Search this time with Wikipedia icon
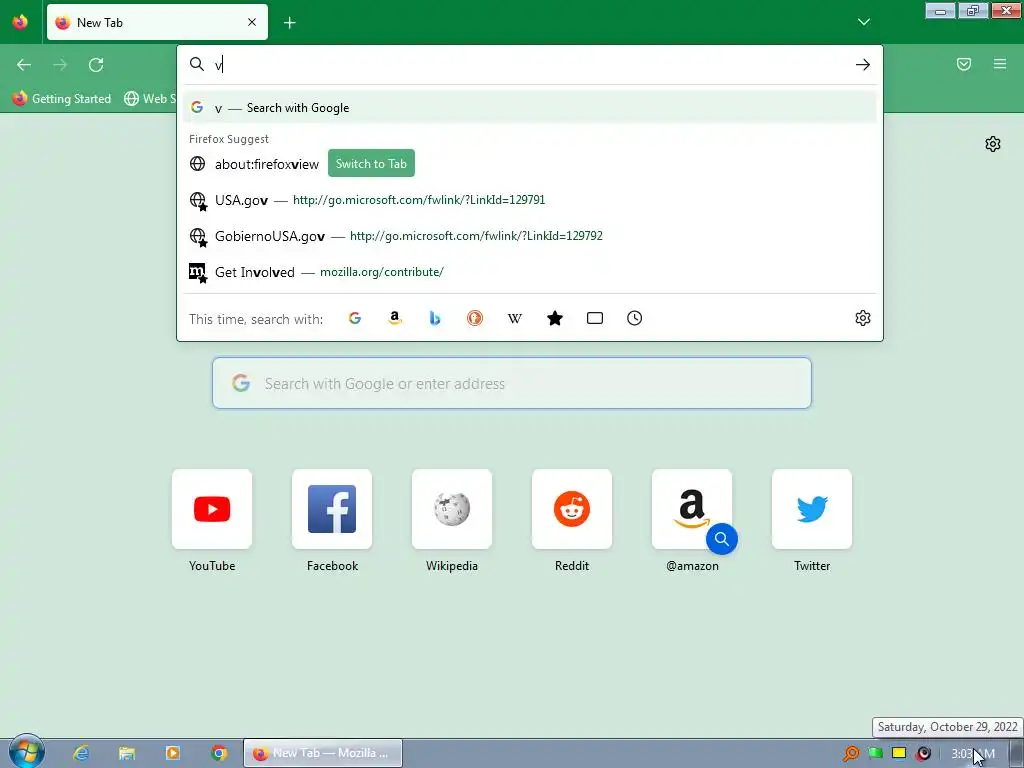Screen dimensions: 1024x768 [515, 318]
